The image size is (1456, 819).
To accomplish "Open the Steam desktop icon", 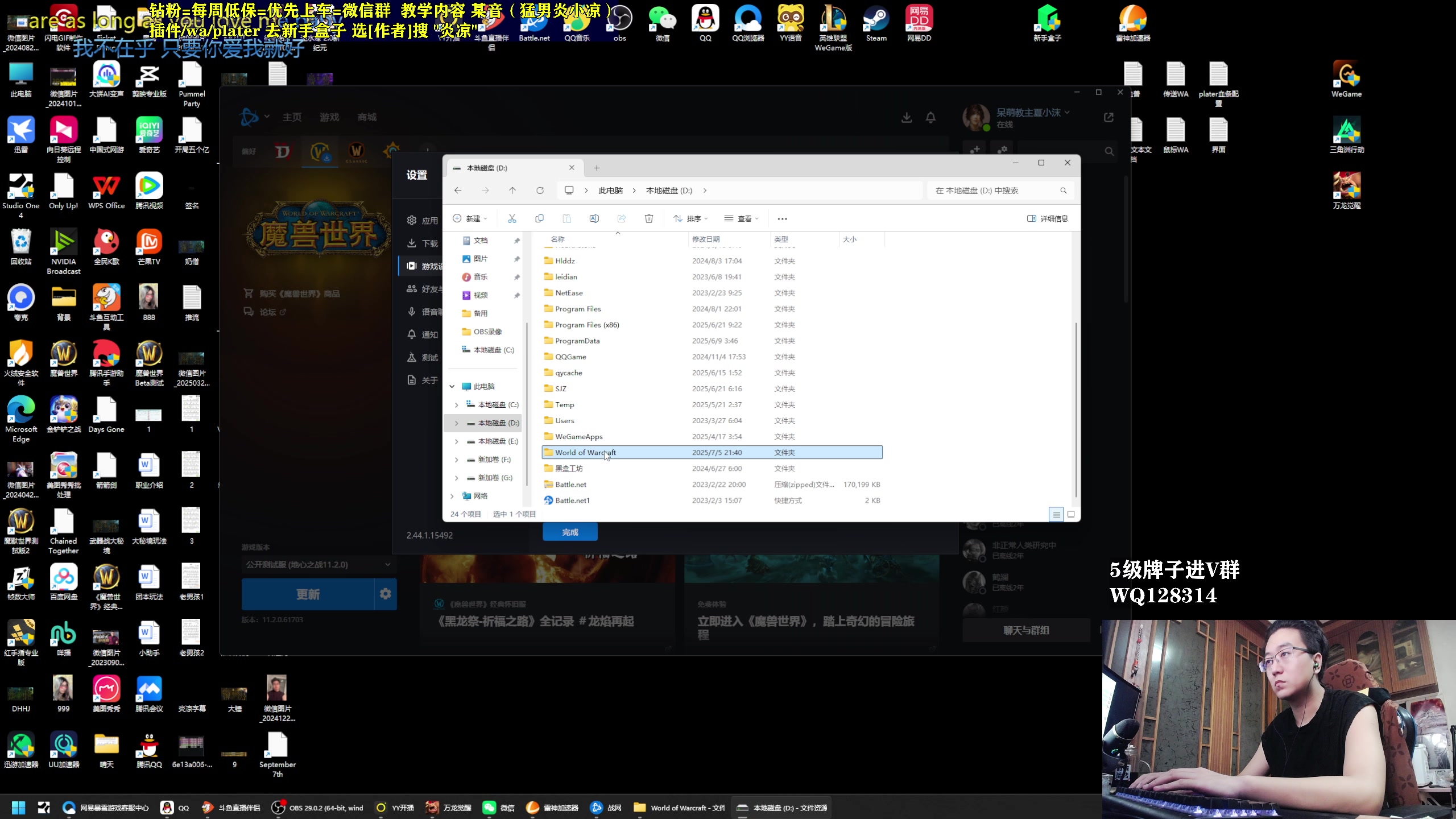I will [876, 24].
